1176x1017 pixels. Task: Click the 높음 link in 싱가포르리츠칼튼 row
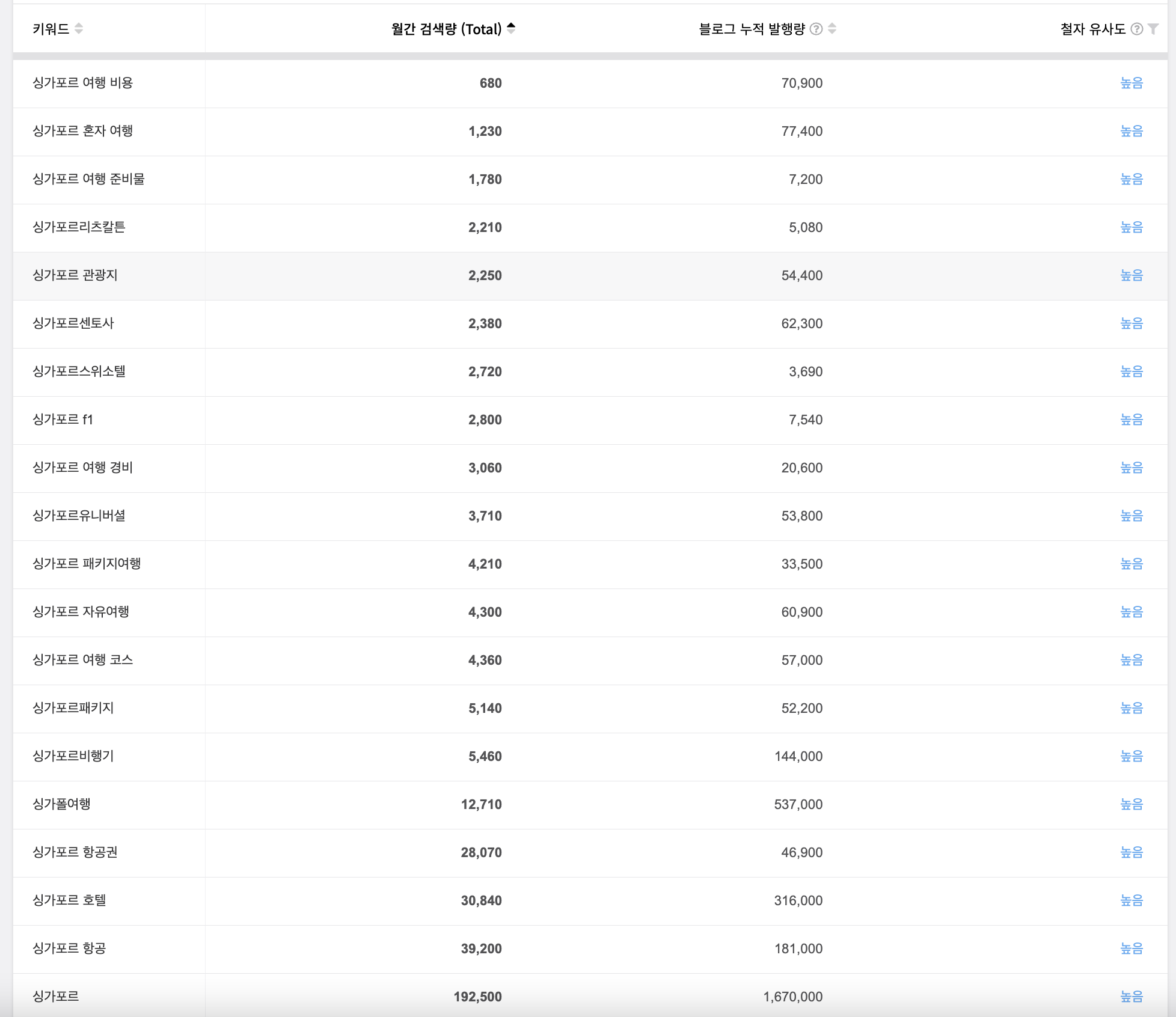tap(1132, 227)
